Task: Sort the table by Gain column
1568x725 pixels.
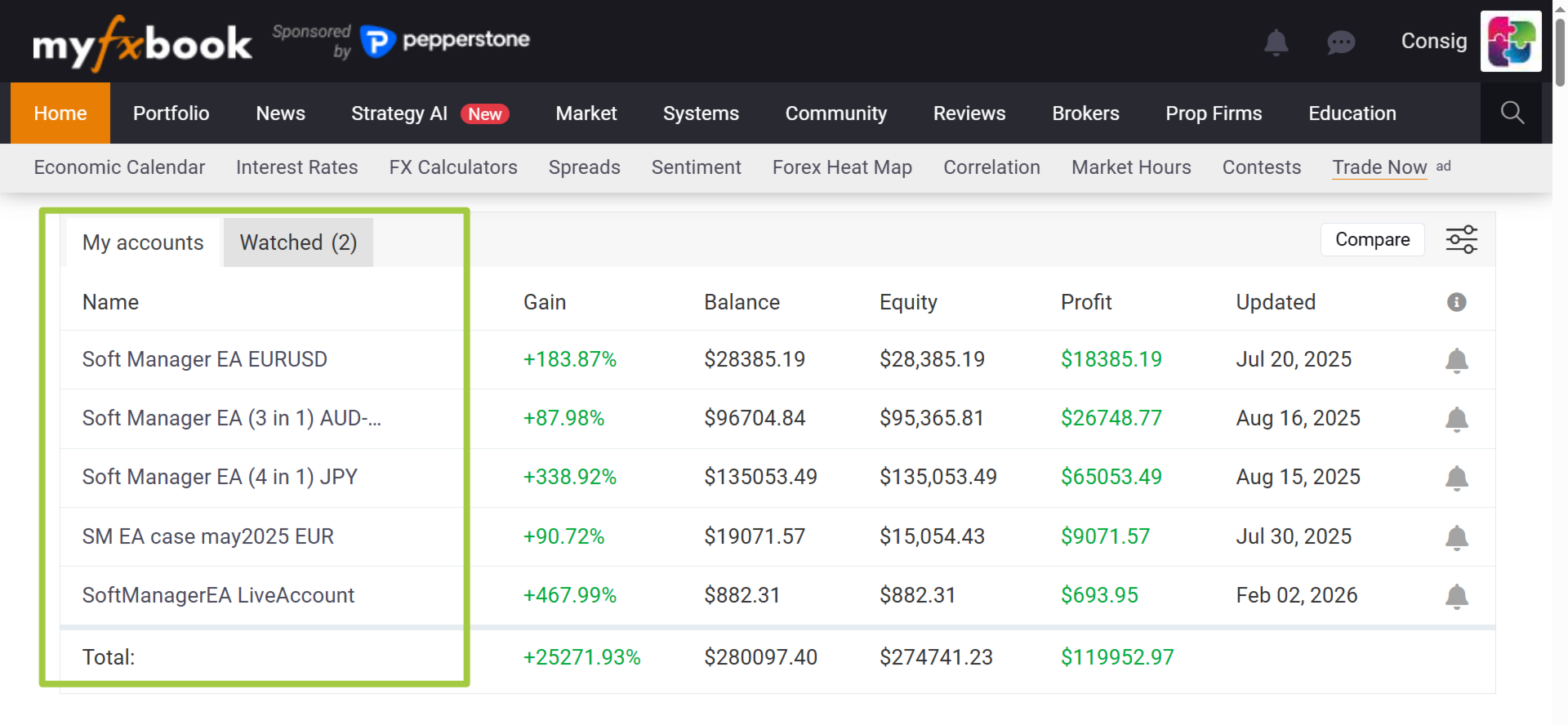Action: pyautogui.click(x=544, y=302)
